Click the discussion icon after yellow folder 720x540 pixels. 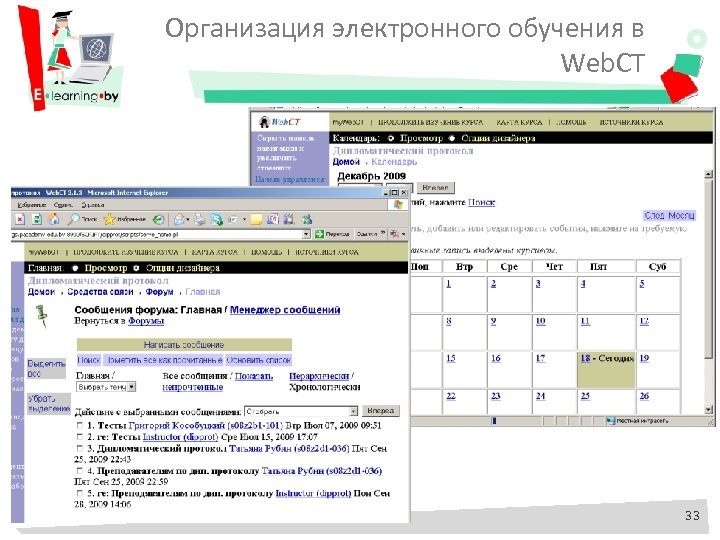click(273, 219)
